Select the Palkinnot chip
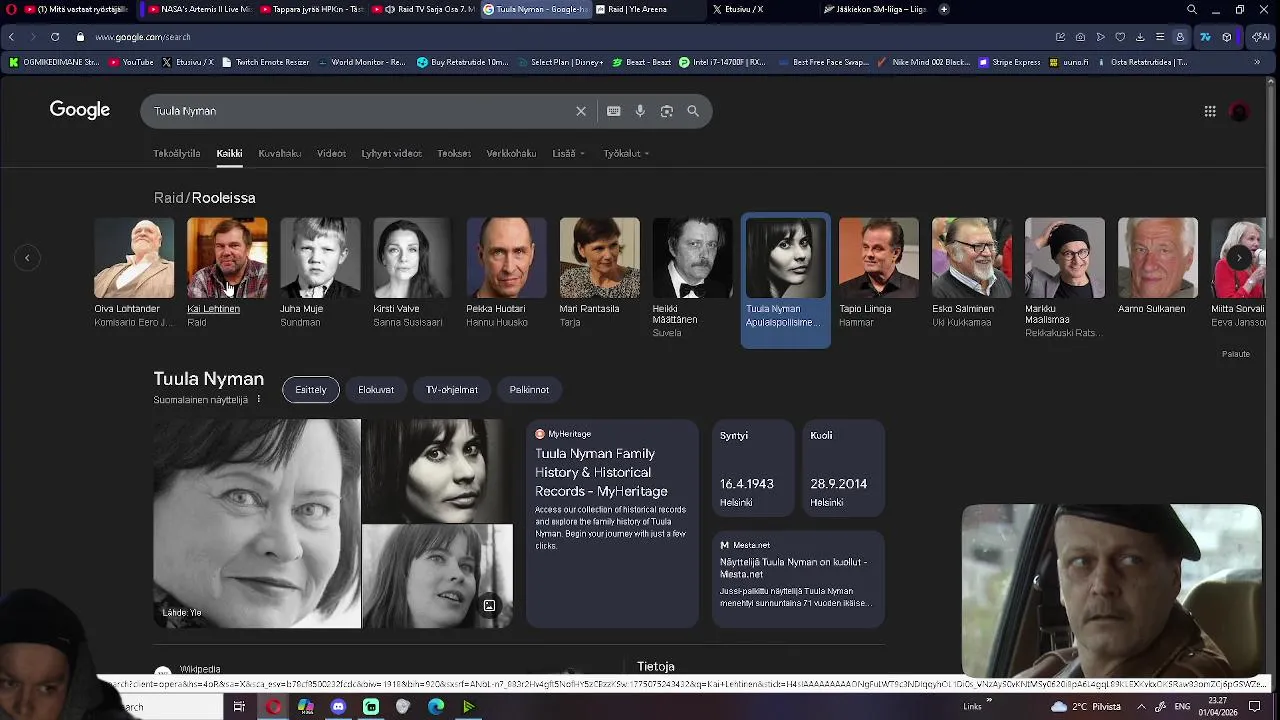 529,390
